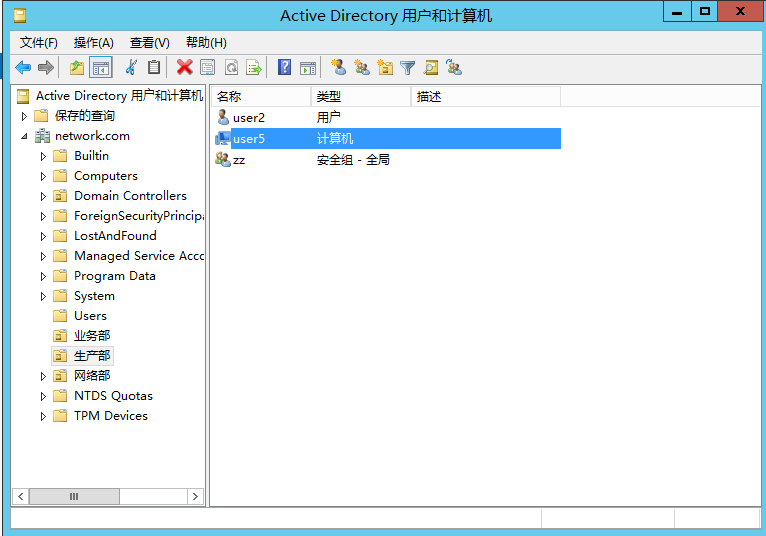The width and height of the screenshot is (766, 536).
Task: Open the 帮助(H) menu
Action: point(206,43)
